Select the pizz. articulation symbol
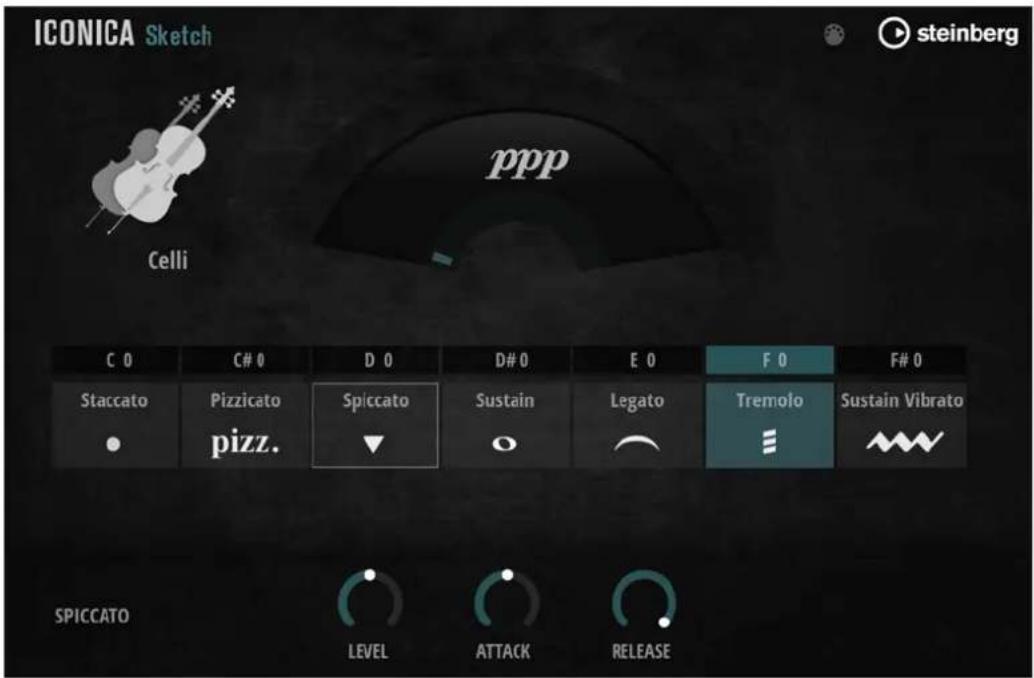The width and height of the screenshot is (1034, 678). click(x=245, y=443)
